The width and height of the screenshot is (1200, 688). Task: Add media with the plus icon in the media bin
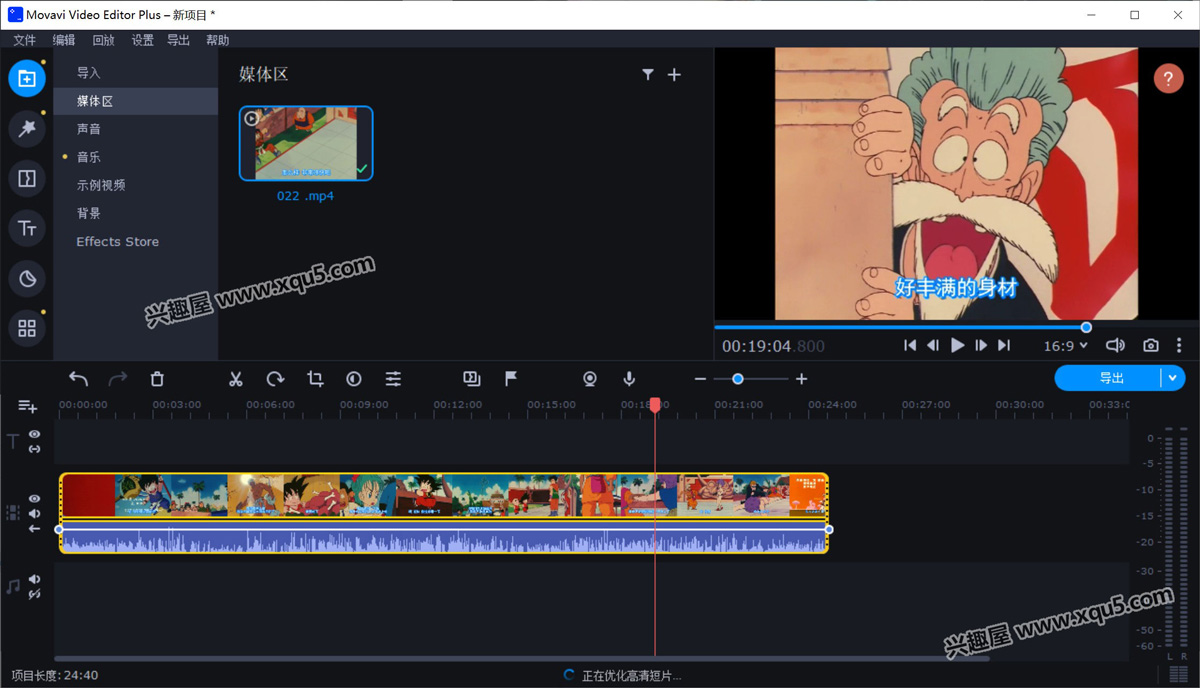click(x=674, y=74)
